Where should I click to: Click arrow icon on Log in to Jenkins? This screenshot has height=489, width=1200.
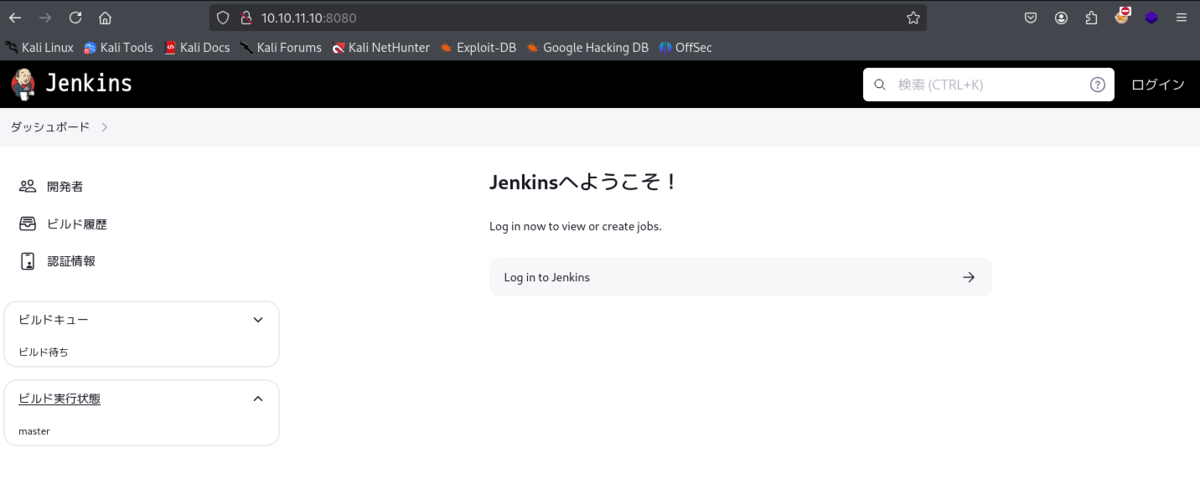click(x=968, y=277)
